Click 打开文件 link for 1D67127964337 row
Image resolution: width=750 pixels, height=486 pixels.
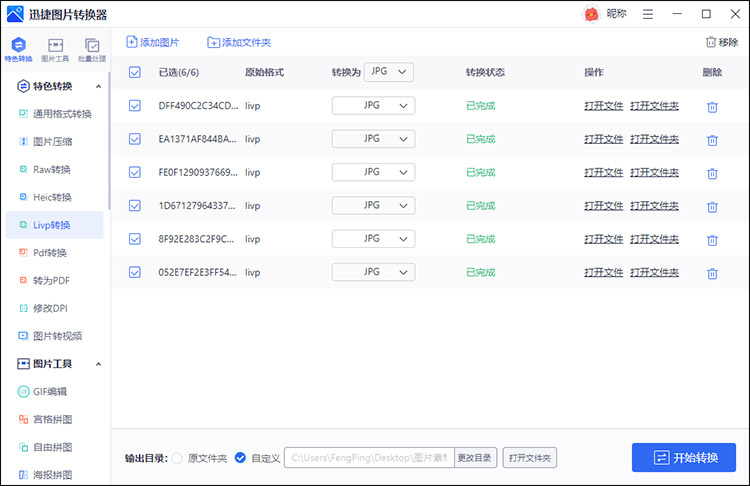(x=603, y=206)
